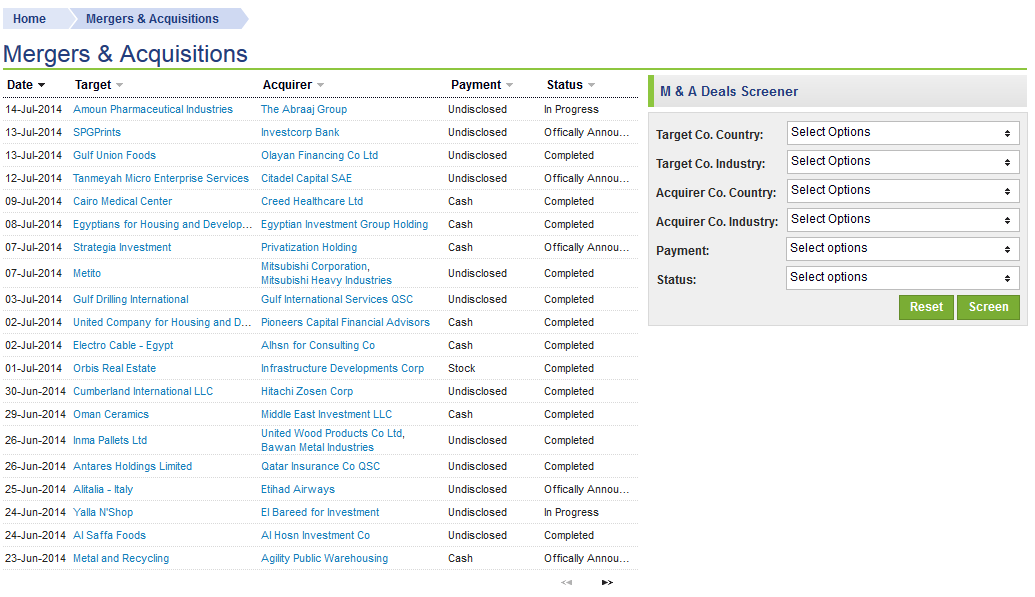Open Oman Ceramics link
The image size is (1035, 597).
(x=111, y=415)
